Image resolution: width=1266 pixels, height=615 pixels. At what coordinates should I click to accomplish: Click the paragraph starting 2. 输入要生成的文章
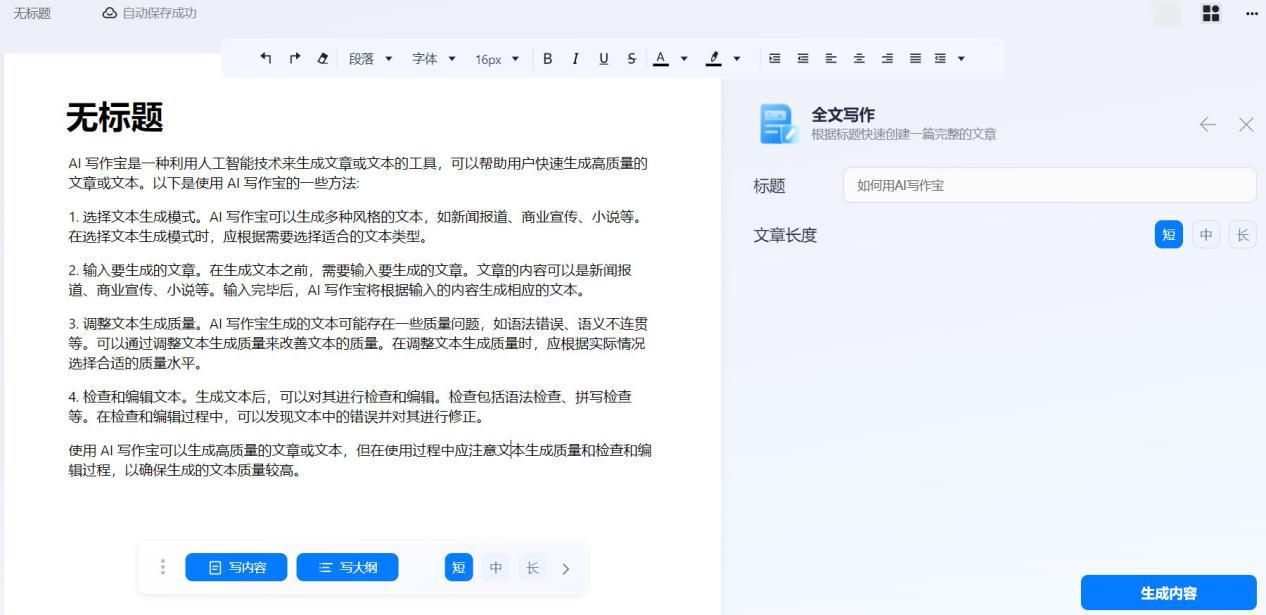coord(350,280)
